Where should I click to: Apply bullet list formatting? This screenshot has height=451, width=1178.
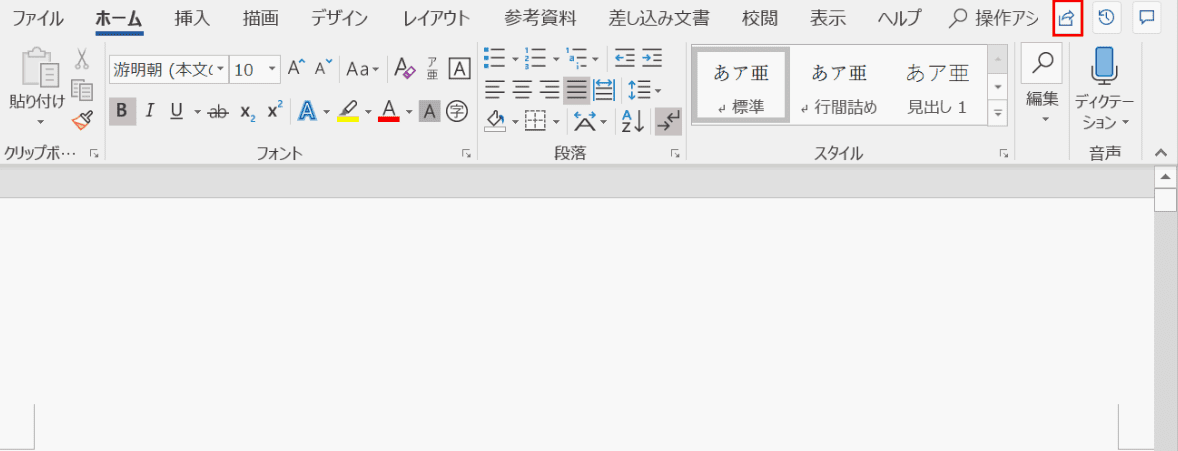click(495, 58)
